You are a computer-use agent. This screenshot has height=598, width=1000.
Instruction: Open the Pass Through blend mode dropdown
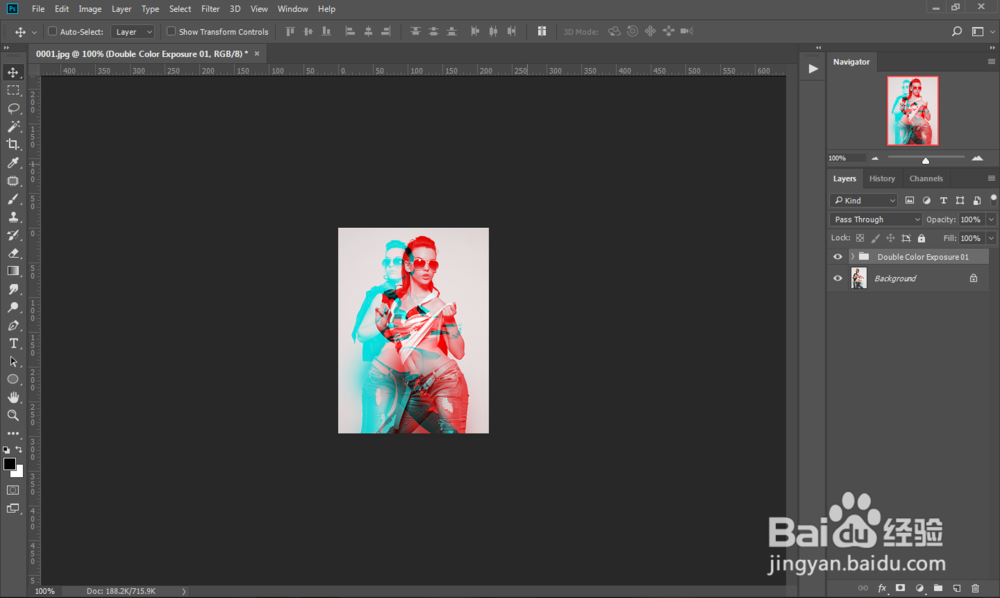[x=875, y=219]
